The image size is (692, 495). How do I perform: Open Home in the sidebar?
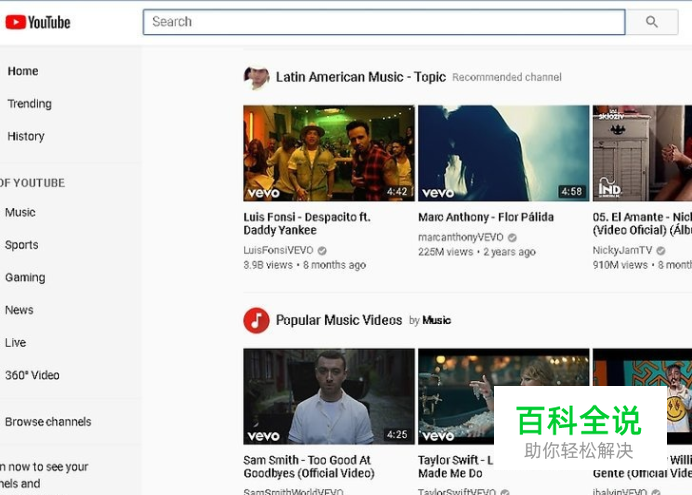pyautogui.click(x=23, y=71)
